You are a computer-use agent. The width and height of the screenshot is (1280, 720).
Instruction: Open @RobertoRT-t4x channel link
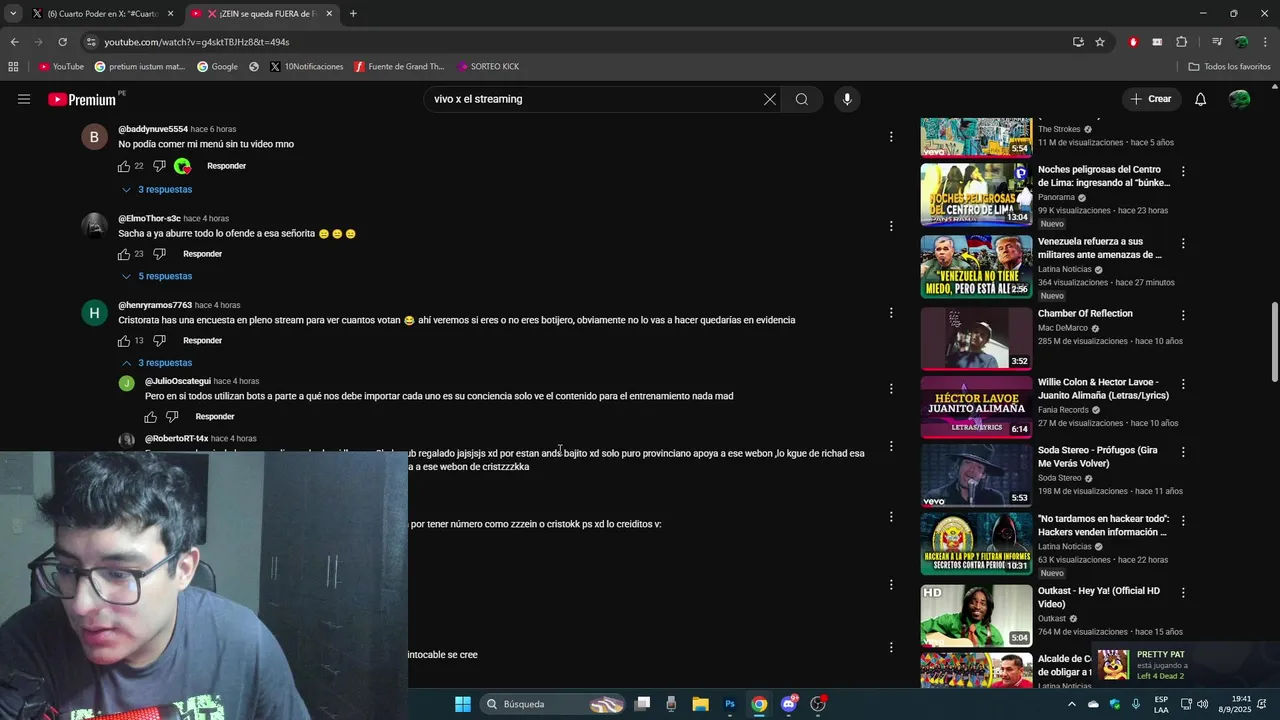(x=177, y=439)
